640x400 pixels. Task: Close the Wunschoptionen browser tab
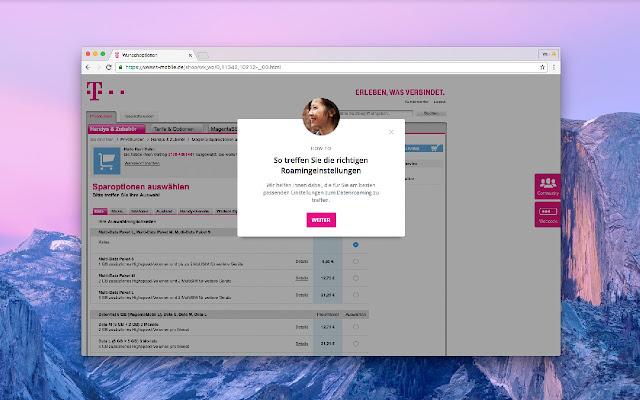point(190,55)
